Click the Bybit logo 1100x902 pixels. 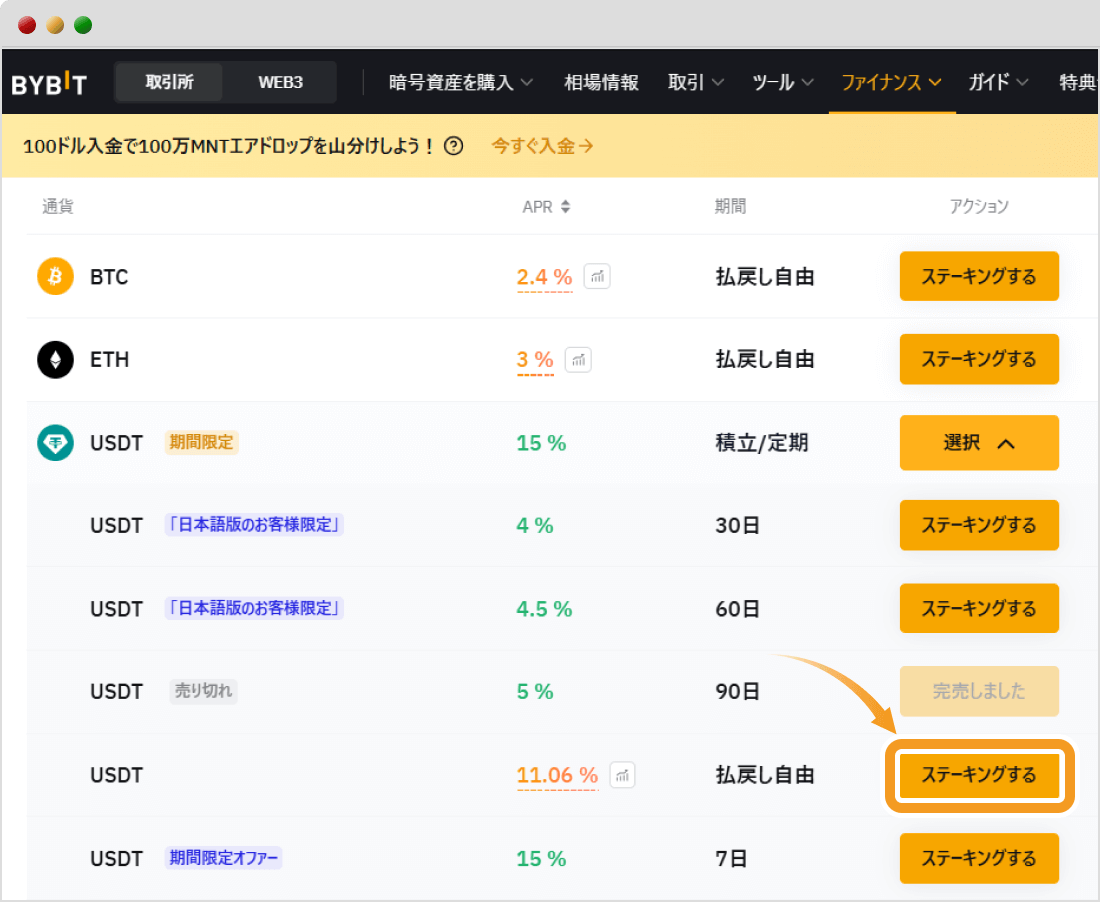[x=49, y=83]
